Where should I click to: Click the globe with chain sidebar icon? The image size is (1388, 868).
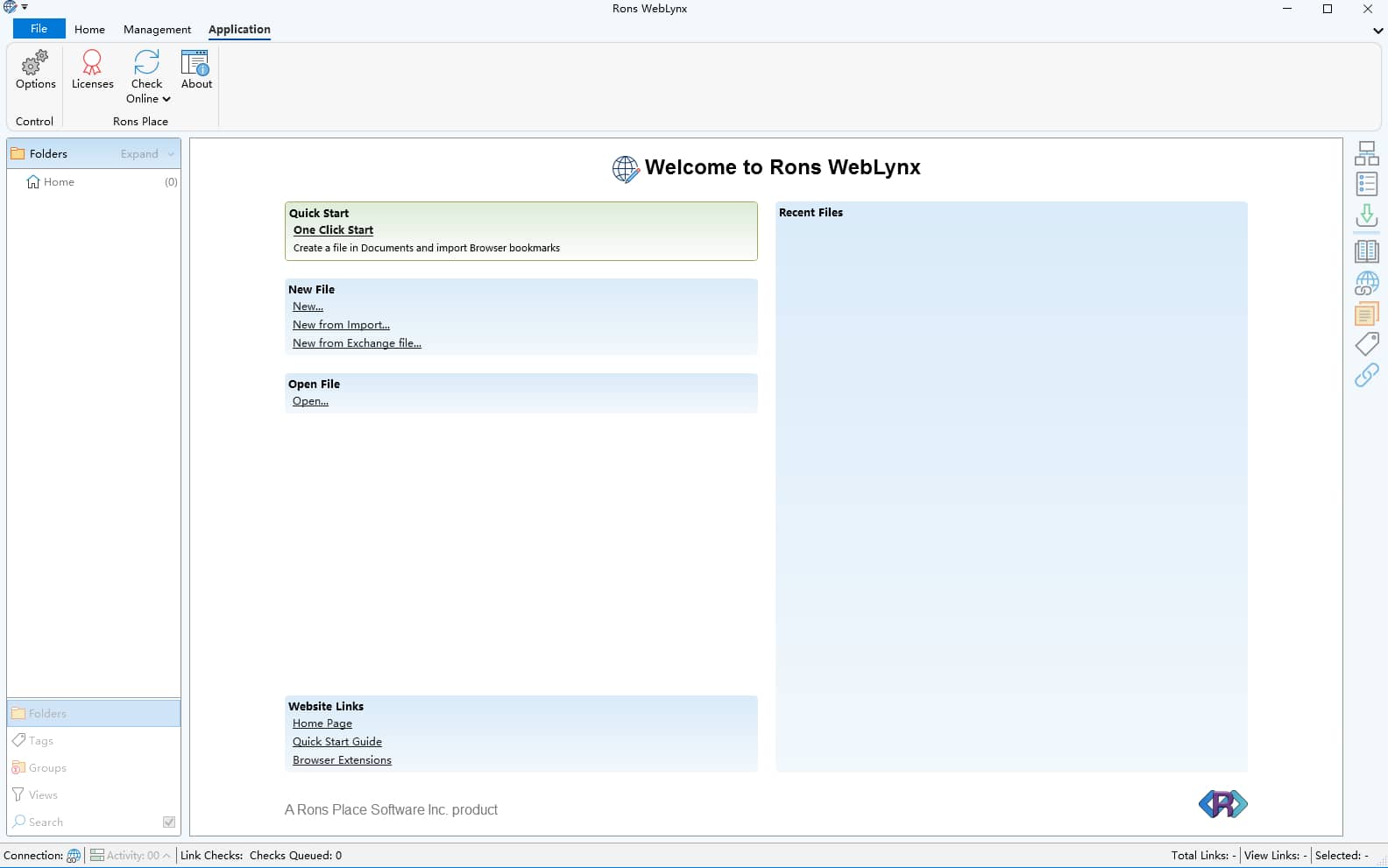pyautogui.click(x=1366, y=283)
